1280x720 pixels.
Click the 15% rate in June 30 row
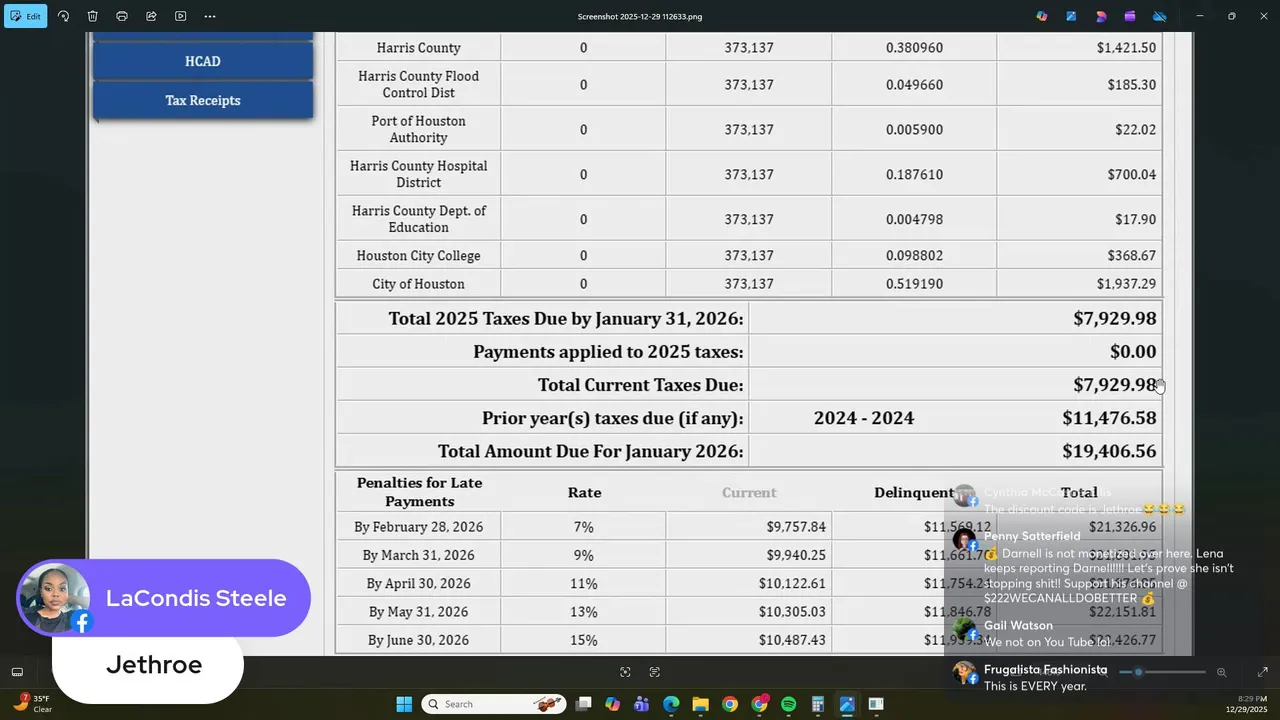tap(583, 640)
